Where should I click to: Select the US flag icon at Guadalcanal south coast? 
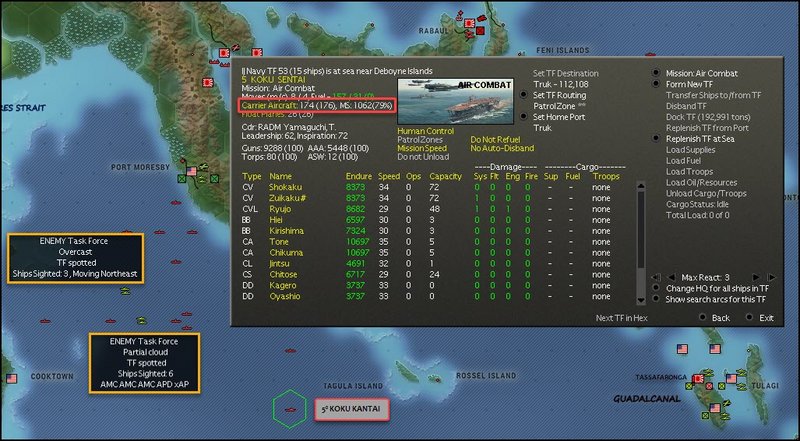click(715, 408)
